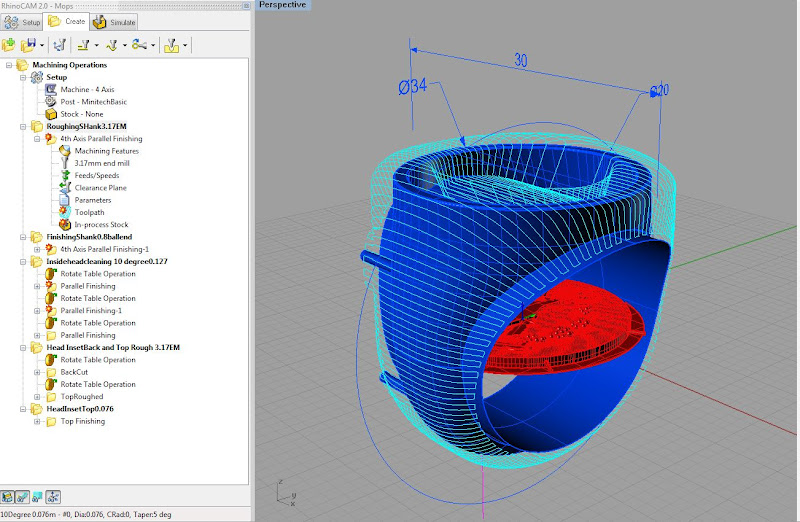Image resolution: width=800 pixels, height=522 pixels.
Task: Expand the 4th Axis Parallel Finishing-1 operation
Action: coord(37,249)
